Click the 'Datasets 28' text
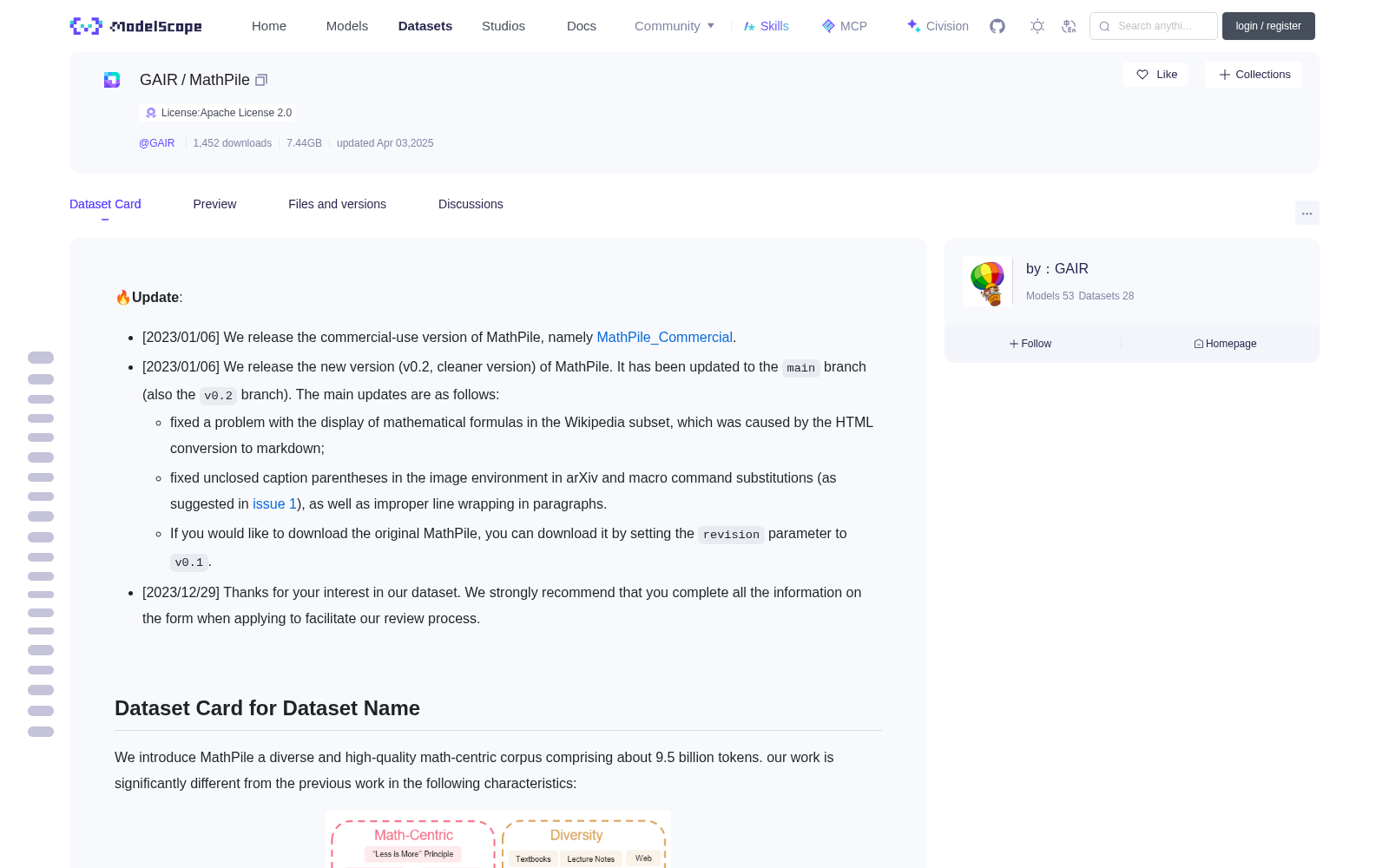The image size is (1389, 868). pyautogui.click(x=1106, y=296)
